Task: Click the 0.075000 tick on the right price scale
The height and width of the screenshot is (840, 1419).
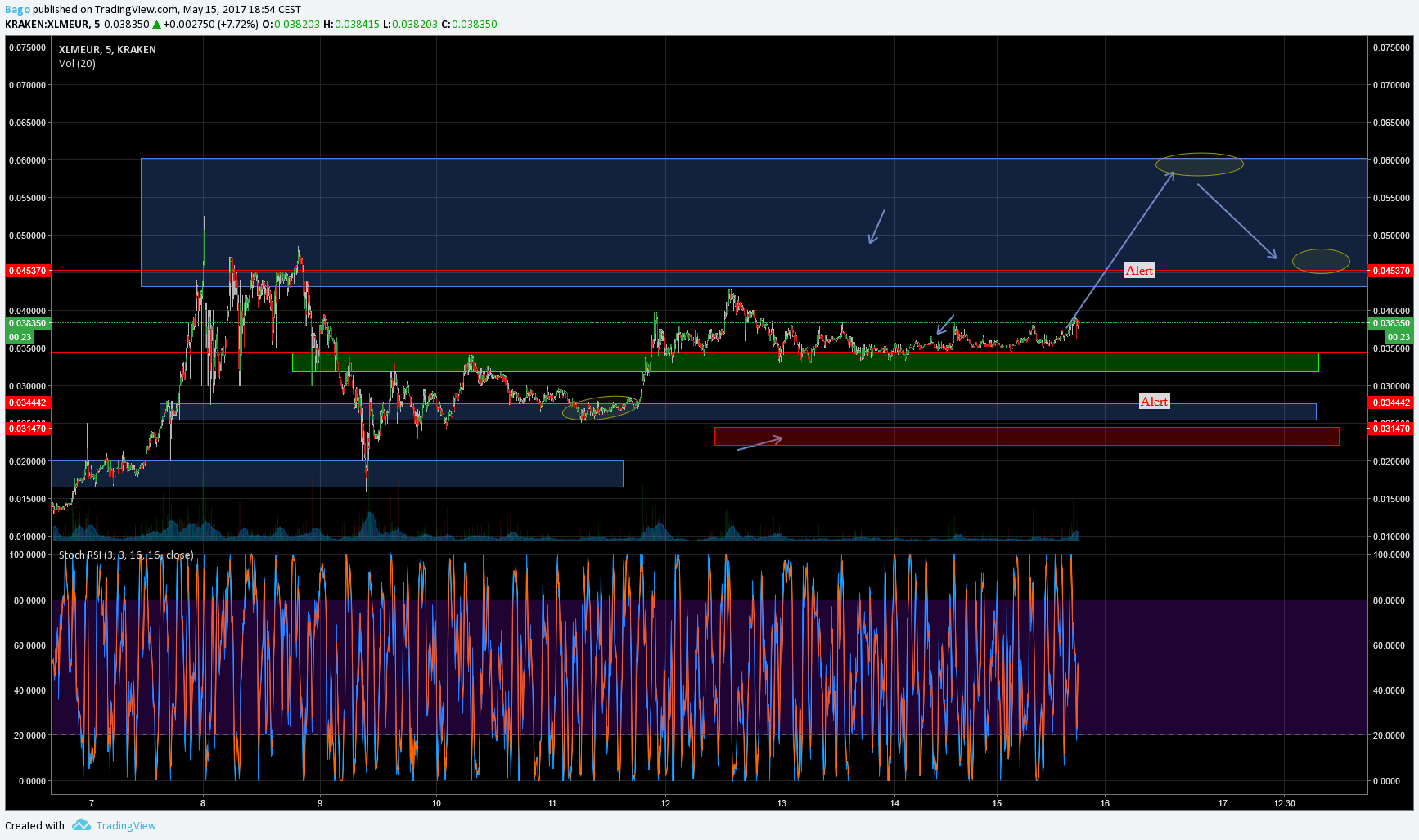Action: [x=1392, y=47]
